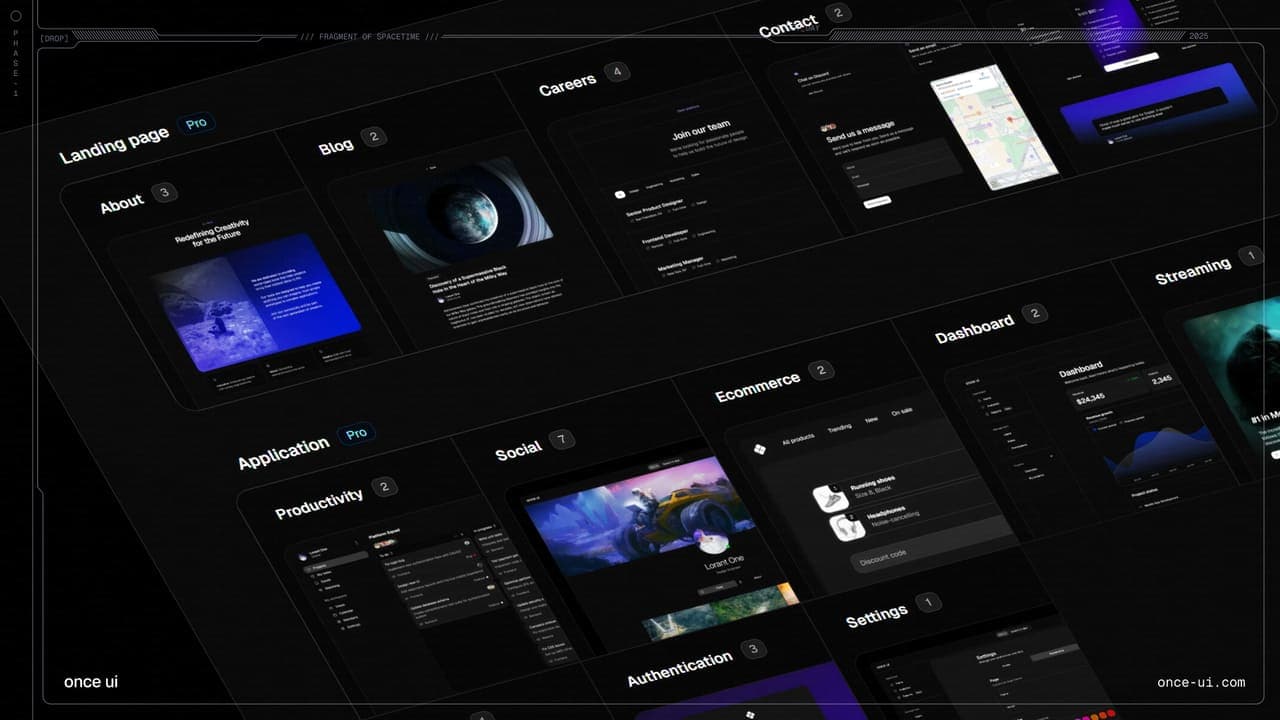Click the Discount code input field
1280x720 pixels.
[x=884, y=555]
